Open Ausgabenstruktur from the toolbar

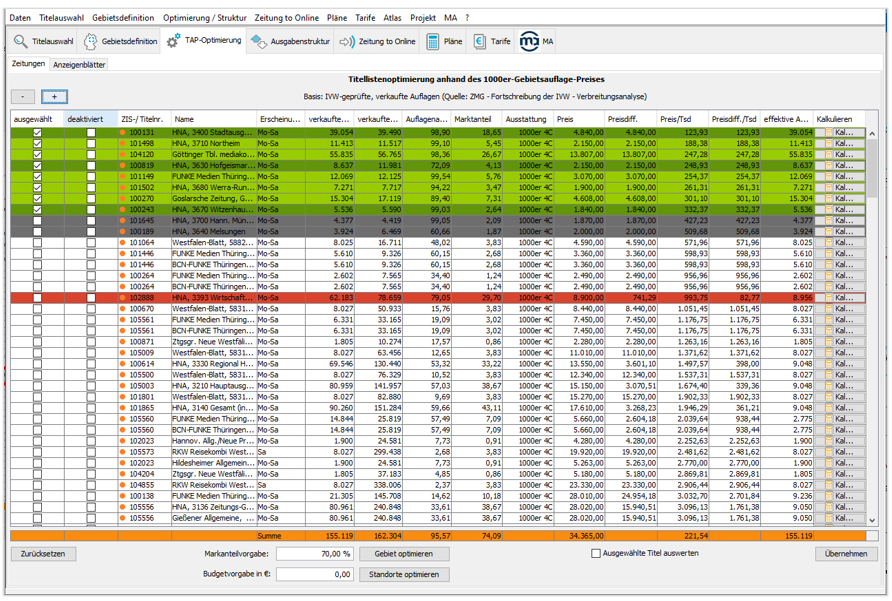coord(260,42)
